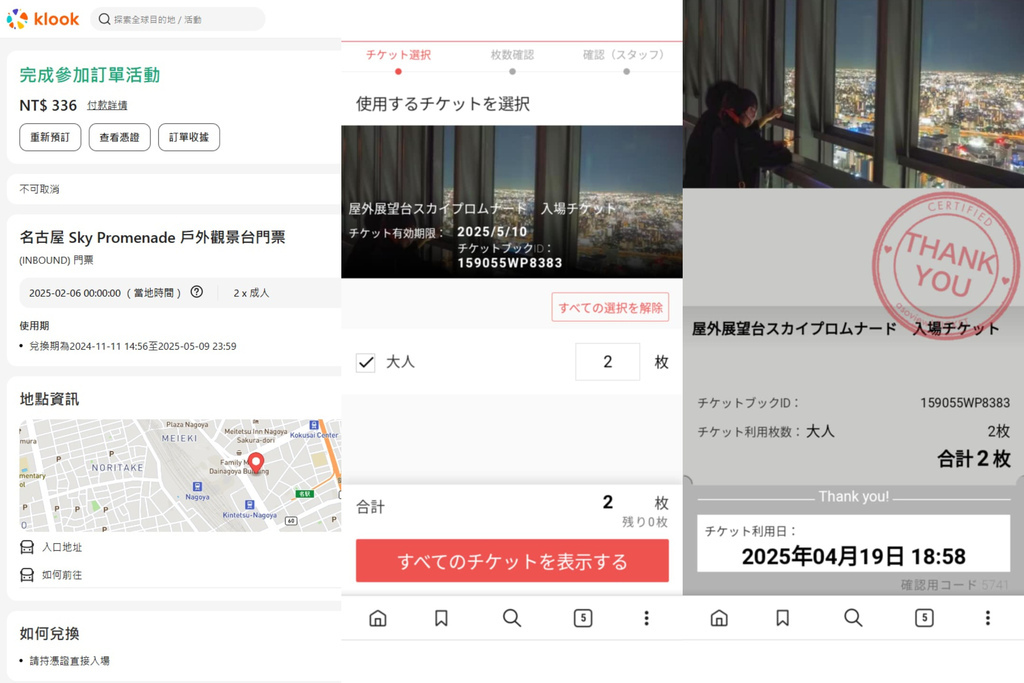The image size is (1024, 683).
Task: Click the 2025/5/10 ticket expiry date
Action: pyautogui.click(x=492, y=232)
